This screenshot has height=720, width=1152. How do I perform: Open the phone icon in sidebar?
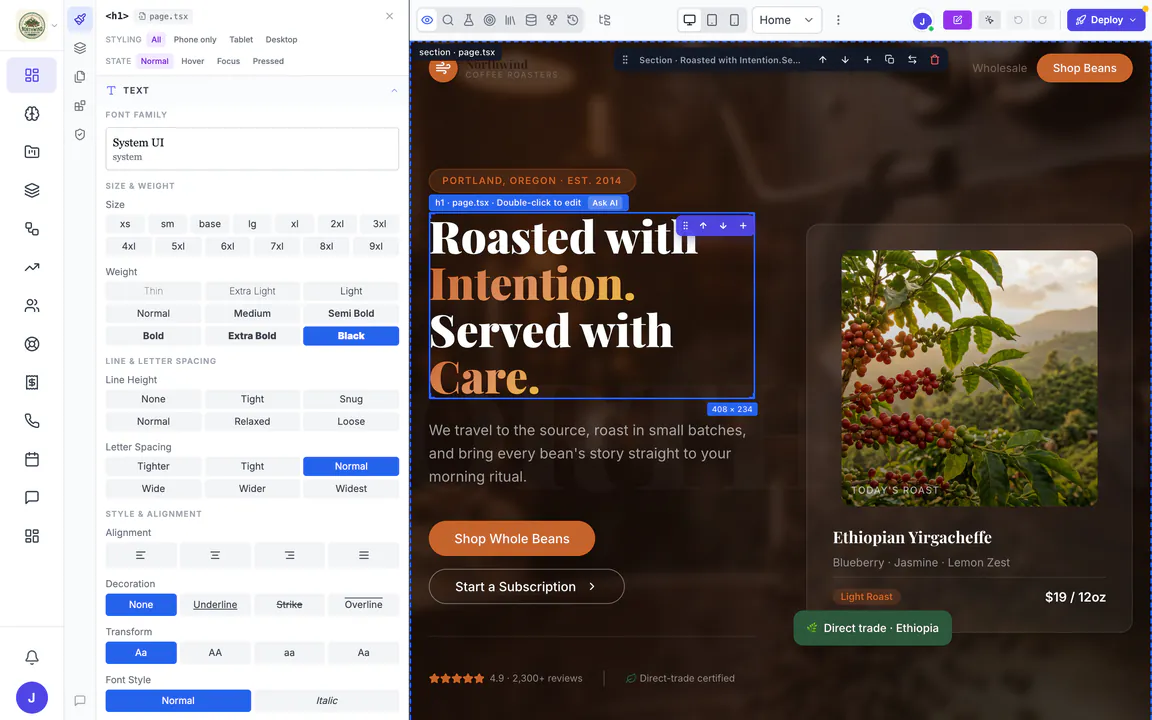32,421
